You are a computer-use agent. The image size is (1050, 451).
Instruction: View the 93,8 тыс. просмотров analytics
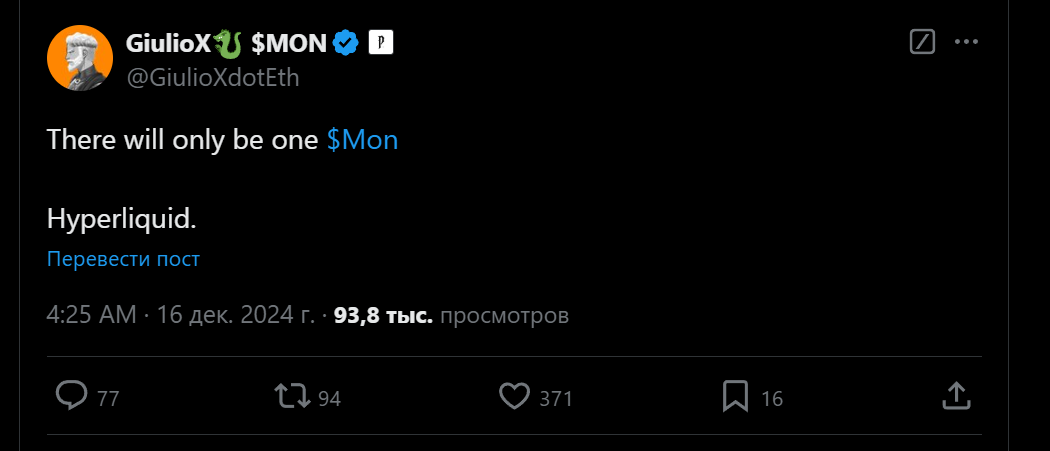click(450, 316)
